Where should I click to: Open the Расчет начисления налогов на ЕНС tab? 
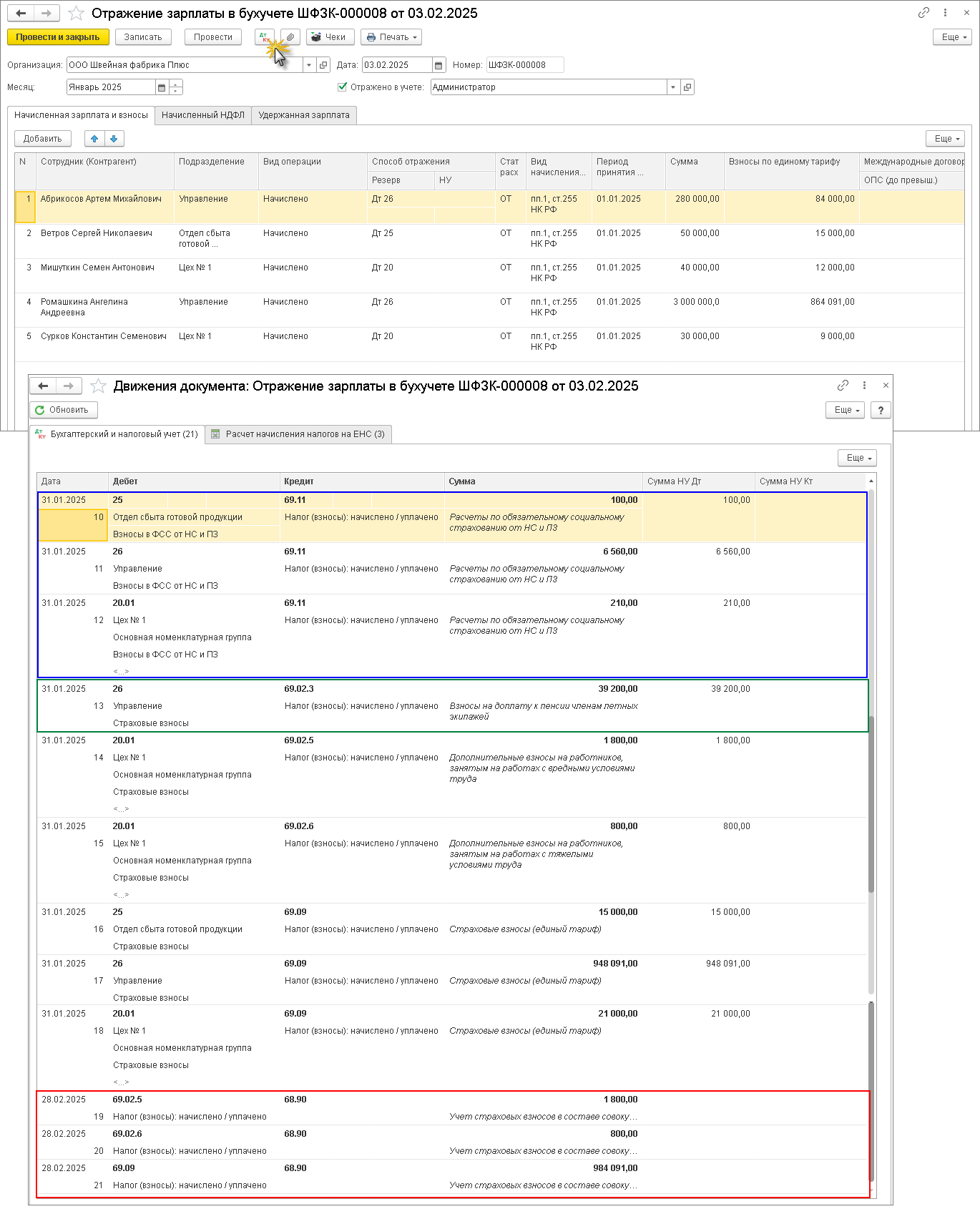(298, 434)
